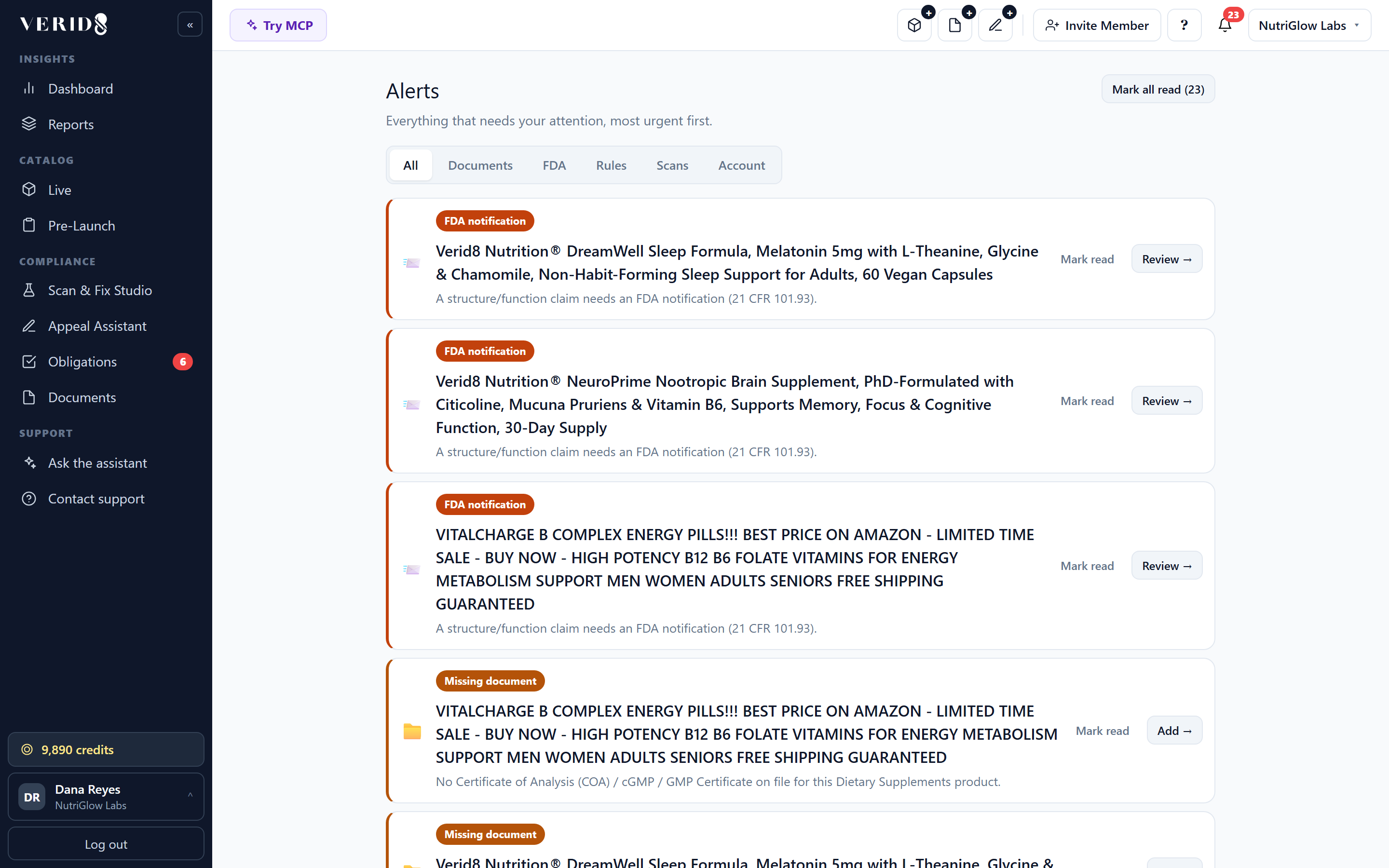Switch to the FDA alerts tab
This screenshot has height=868, width=1389.
point(554,165)
